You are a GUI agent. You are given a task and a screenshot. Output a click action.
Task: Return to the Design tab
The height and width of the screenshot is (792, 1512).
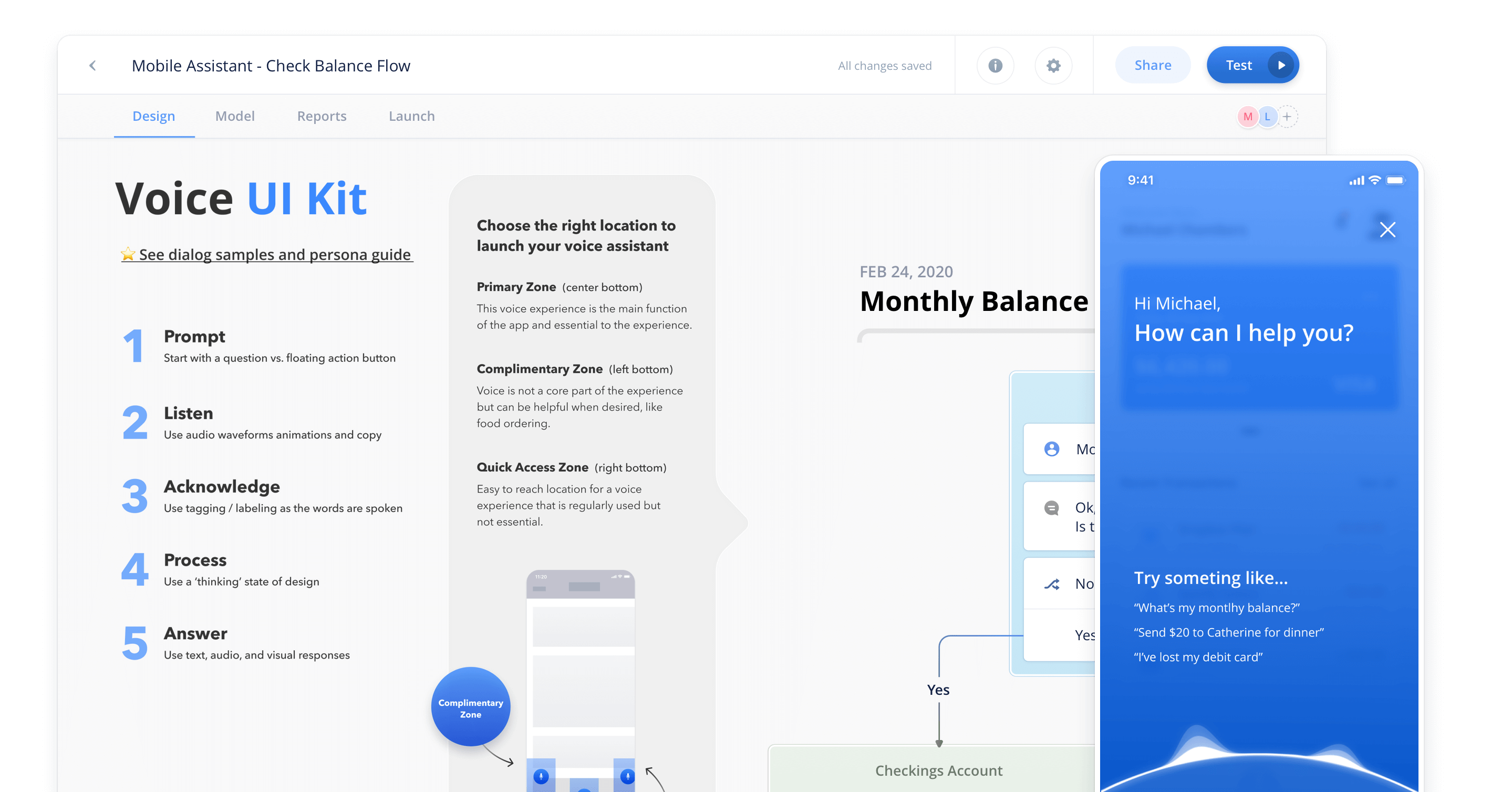point(154,116)
